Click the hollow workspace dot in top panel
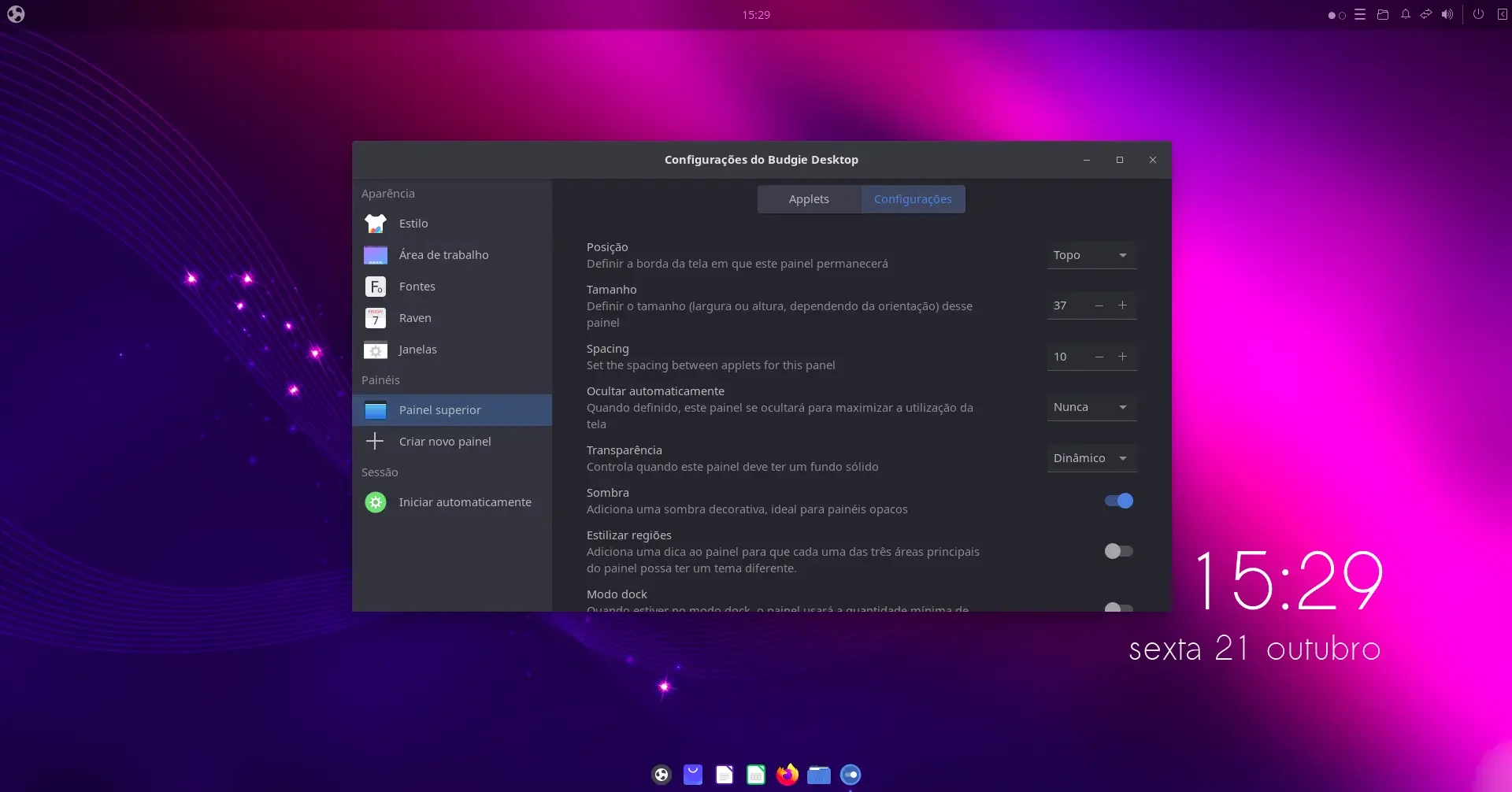This screenshot has height=792, width=1512. coord(1342,15)
